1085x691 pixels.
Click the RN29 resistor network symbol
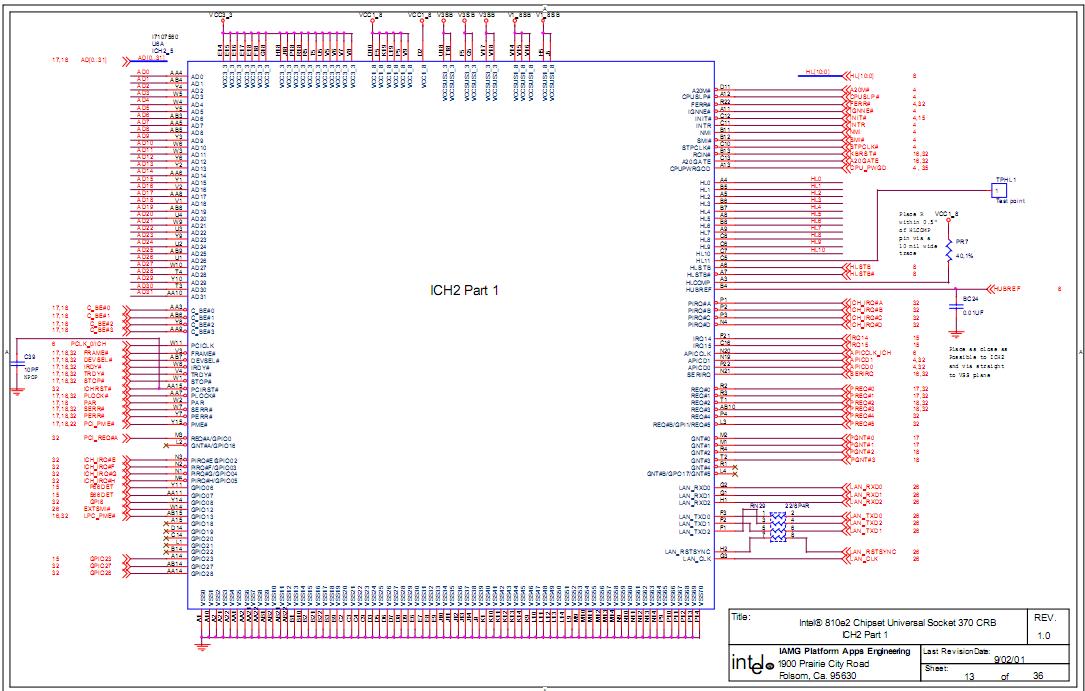pos(778,525)
